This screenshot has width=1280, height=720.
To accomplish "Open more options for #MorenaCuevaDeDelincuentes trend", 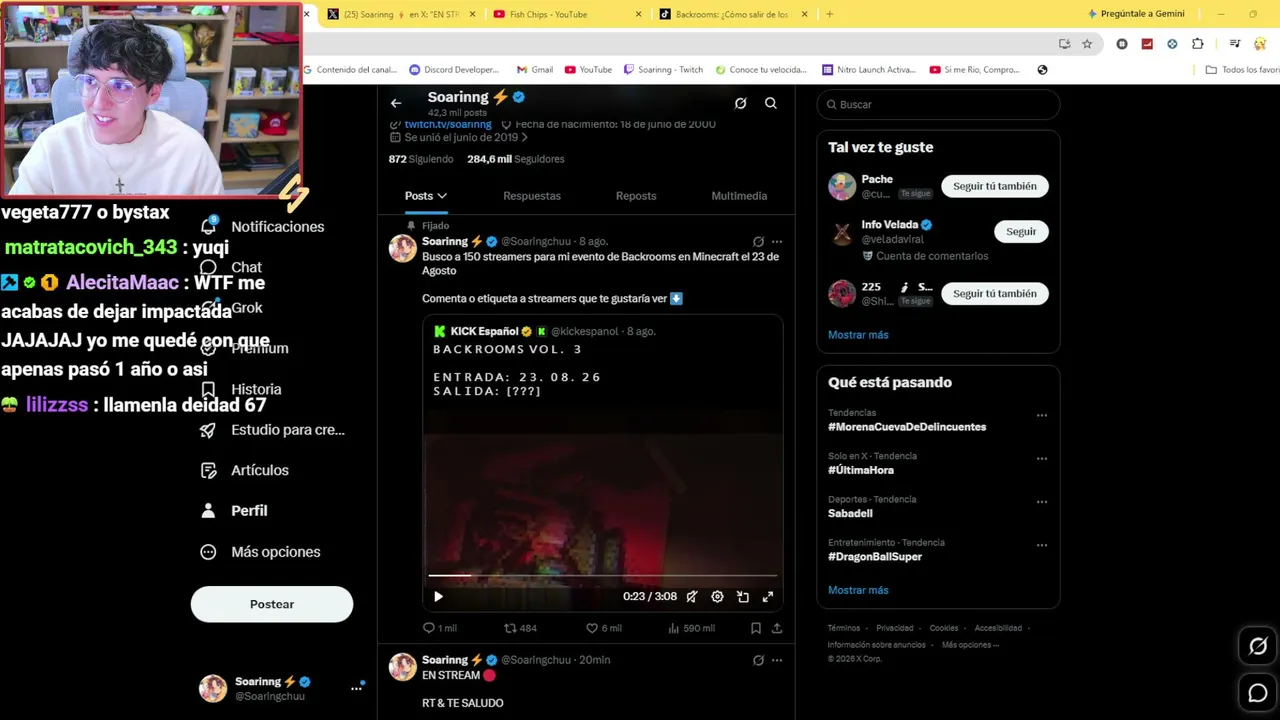I will pos(1042,415).
